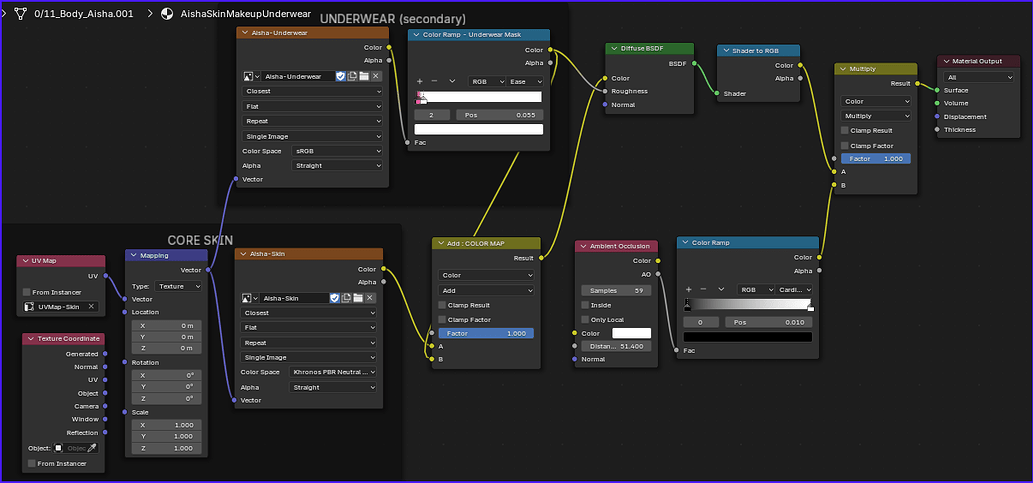This screenshot has width=1033, height=483.
Task: Open Mapping Type Texture dropdown
Action: pyautogui.click(x=179, y=287)
